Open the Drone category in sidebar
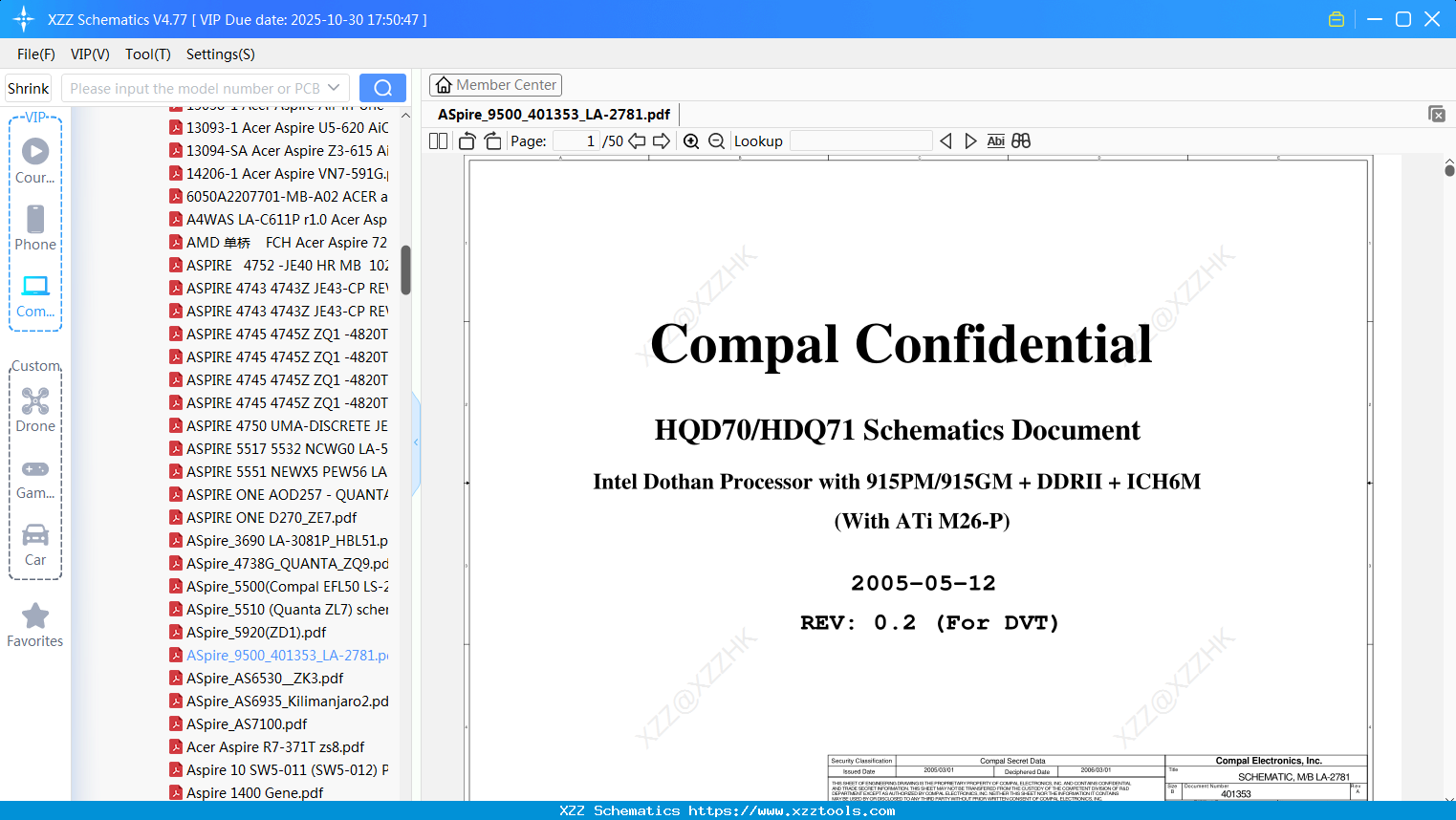 tap(35, 410)
